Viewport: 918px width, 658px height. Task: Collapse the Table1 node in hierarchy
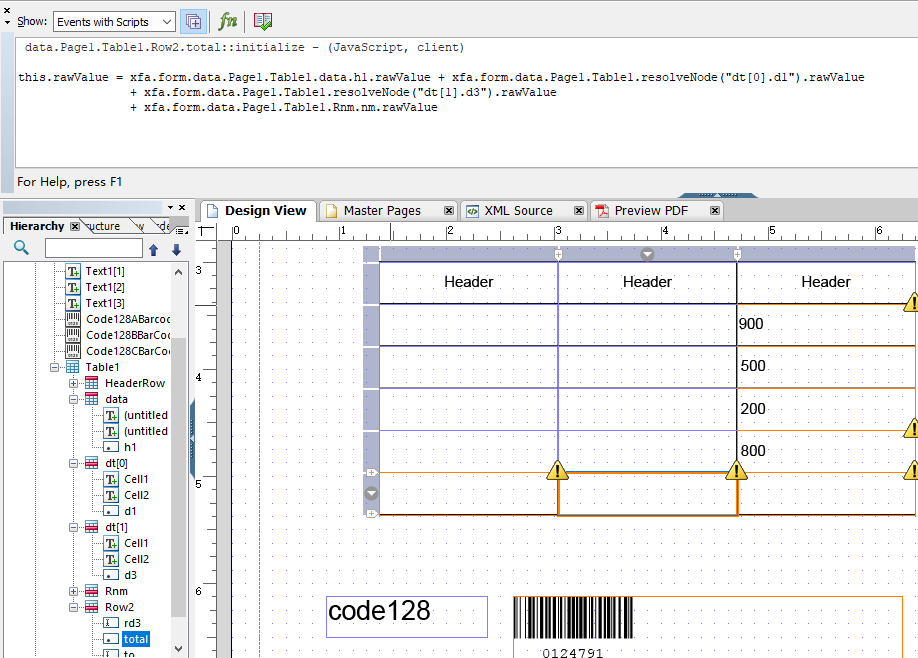(56, 367)
